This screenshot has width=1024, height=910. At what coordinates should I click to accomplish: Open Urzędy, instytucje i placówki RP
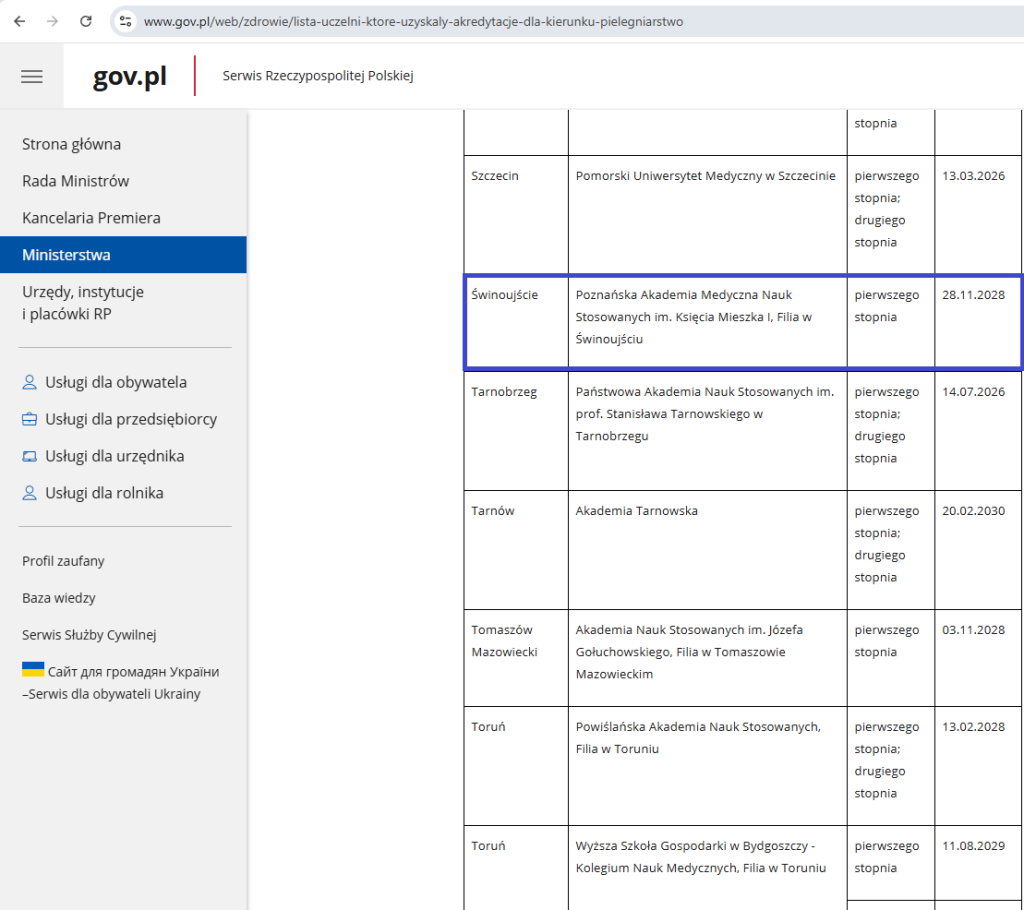[x=83, y=302]
